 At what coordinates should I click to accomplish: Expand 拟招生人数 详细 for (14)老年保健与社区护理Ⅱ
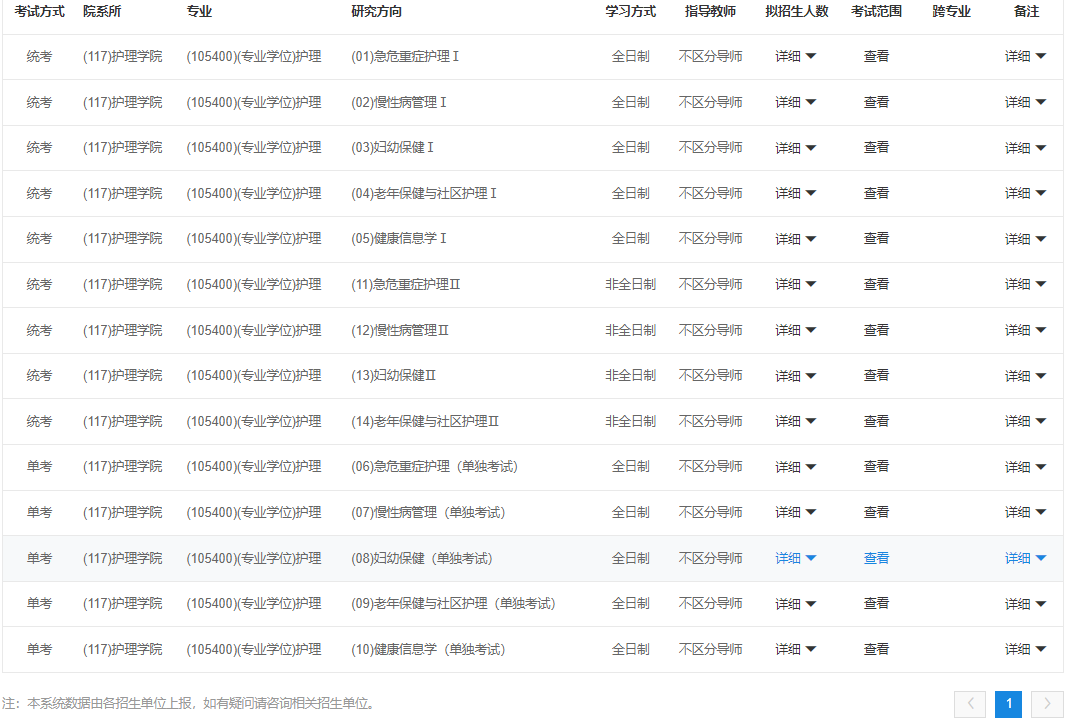pyautogui.click(x=795, y=421)
